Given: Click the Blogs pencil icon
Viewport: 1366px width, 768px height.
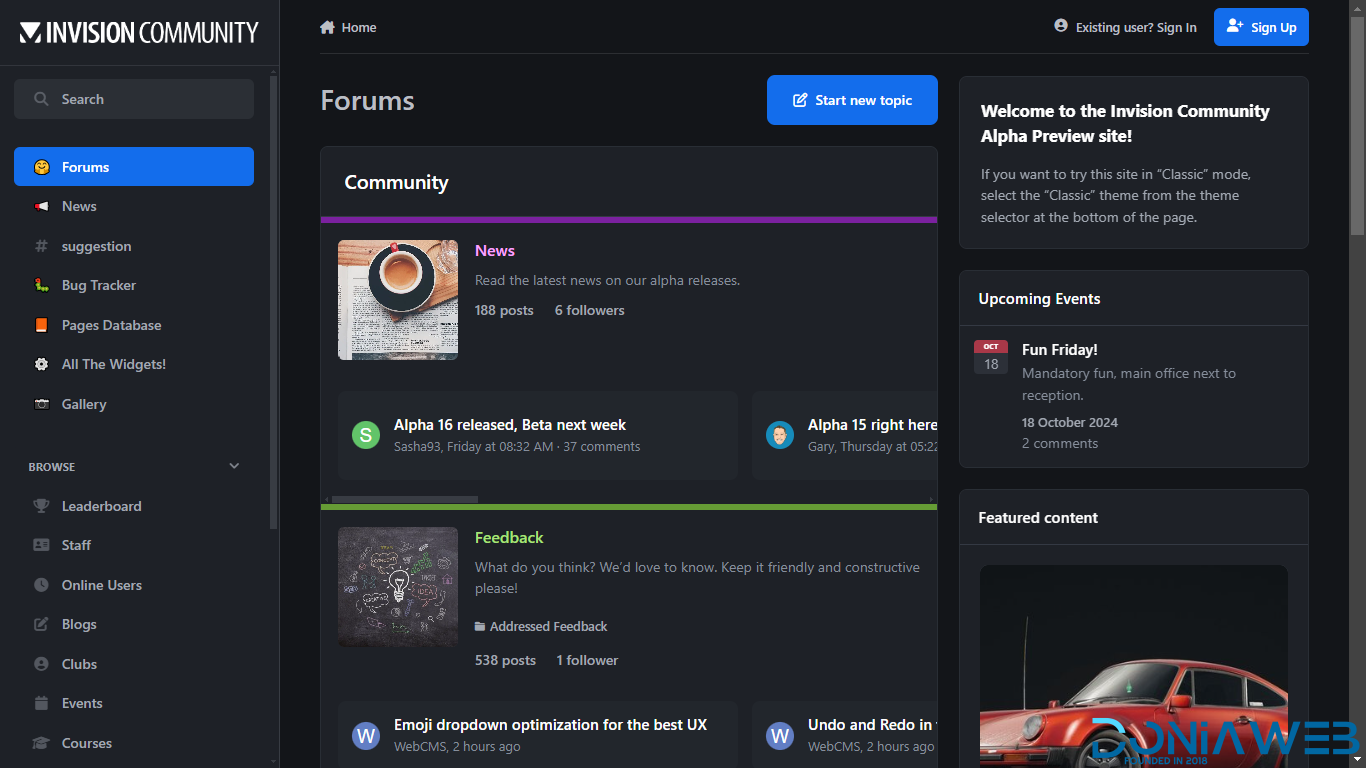Looking at the screenshot, I should [x=41, y=624].
